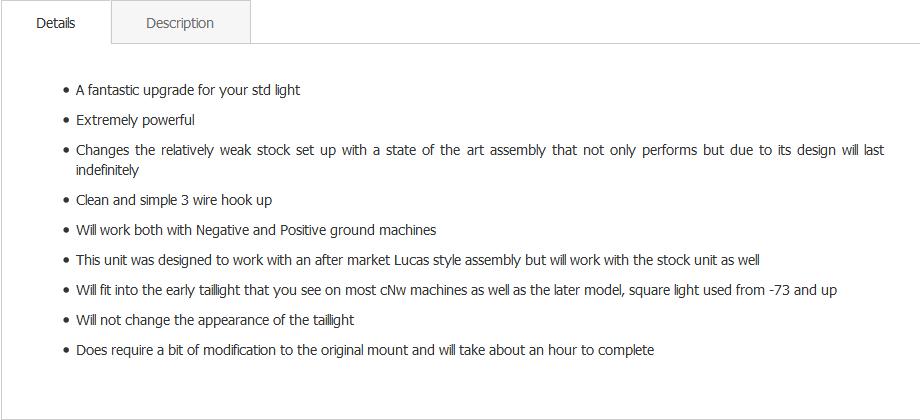Click the bullet before 'Will not change'

tap(66, 320)
